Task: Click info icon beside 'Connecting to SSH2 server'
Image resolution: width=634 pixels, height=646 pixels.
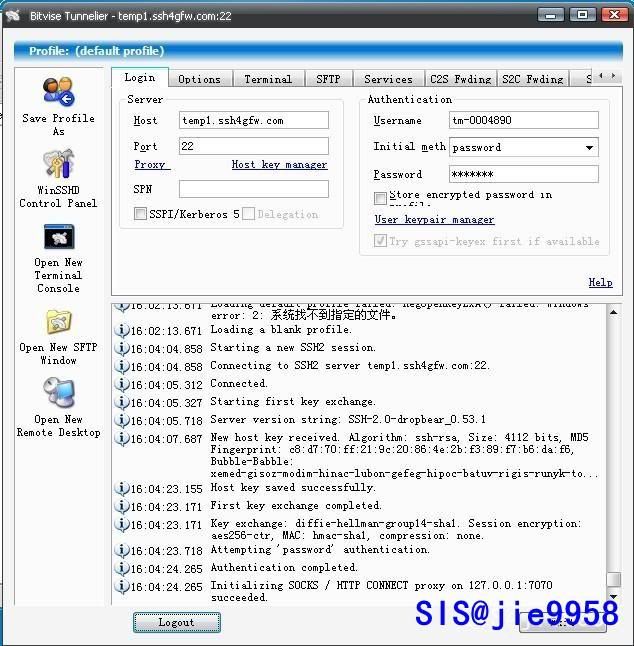Action: 122,366
